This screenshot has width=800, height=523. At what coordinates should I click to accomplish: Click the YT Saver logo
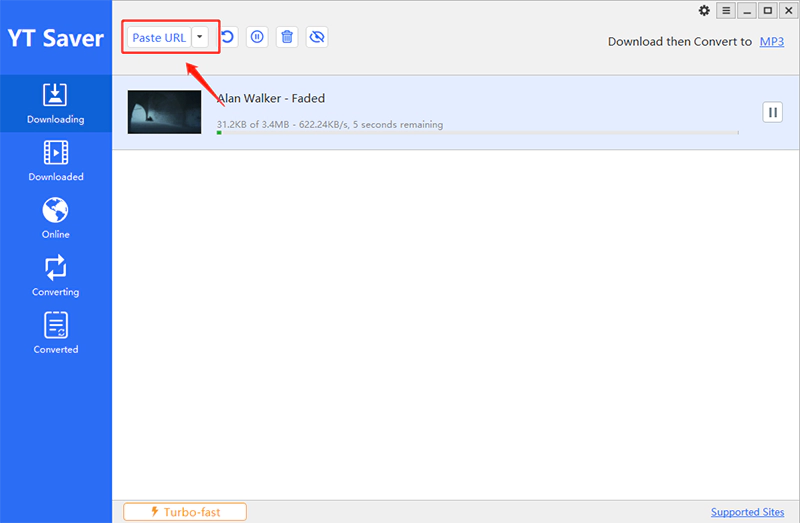coord(56,38)
